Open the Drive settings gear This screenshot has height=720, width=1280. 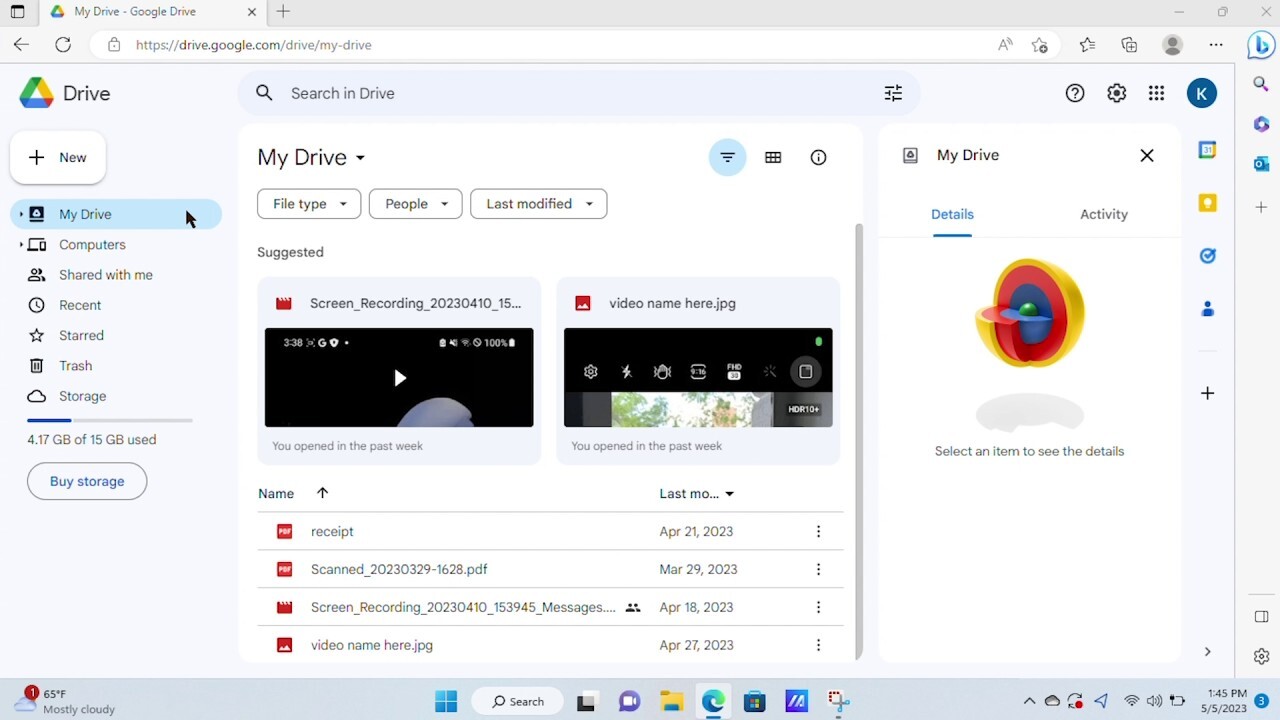coord(1116,93)
